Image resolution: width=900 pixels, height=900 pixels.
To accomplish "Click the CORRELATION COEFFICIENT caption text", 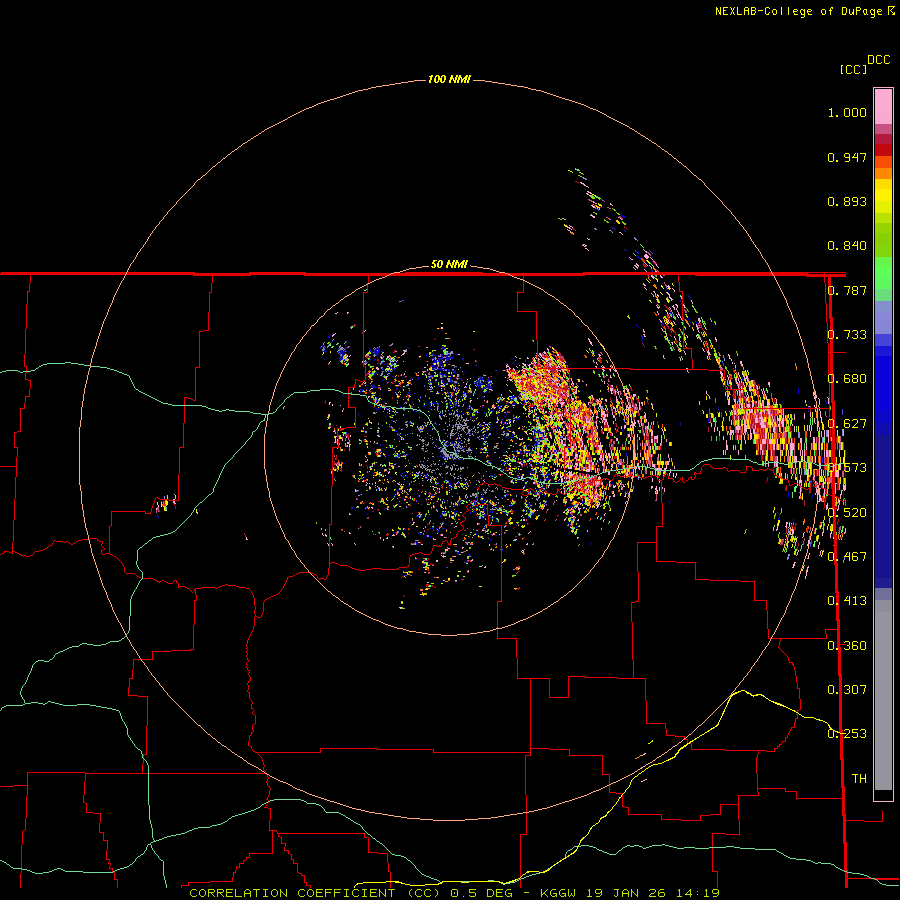I will [314, 893].
